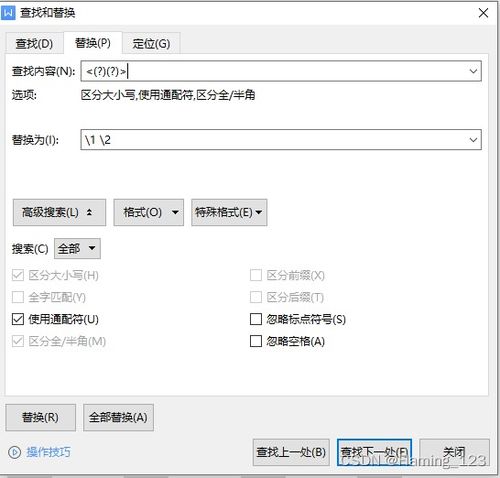Close the 查找和替换 dialog with X

coord(483,13)
